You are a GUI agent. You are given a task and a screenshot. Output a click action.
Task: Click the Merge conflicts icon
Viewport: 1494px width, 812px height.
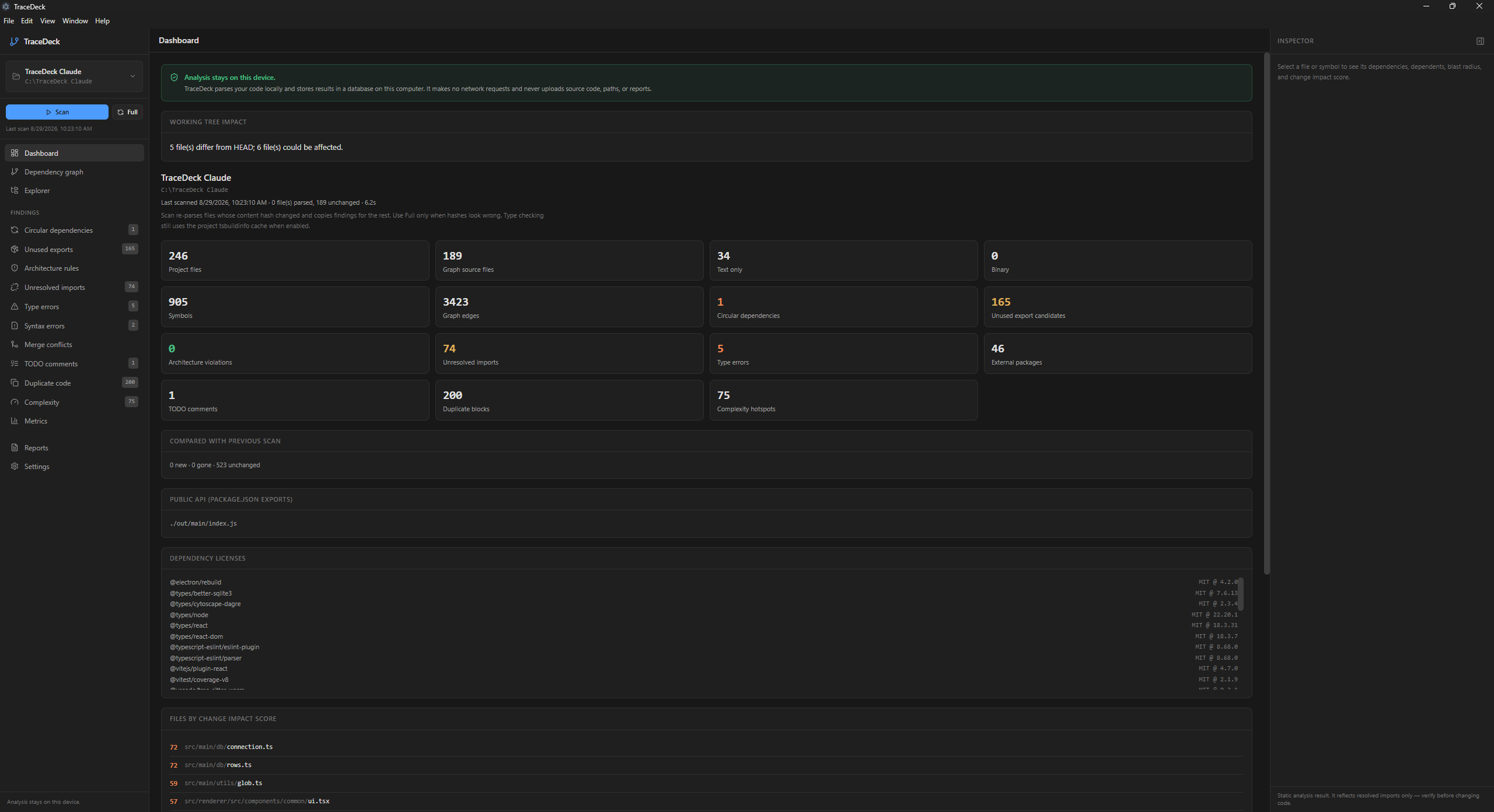point(15,344)
